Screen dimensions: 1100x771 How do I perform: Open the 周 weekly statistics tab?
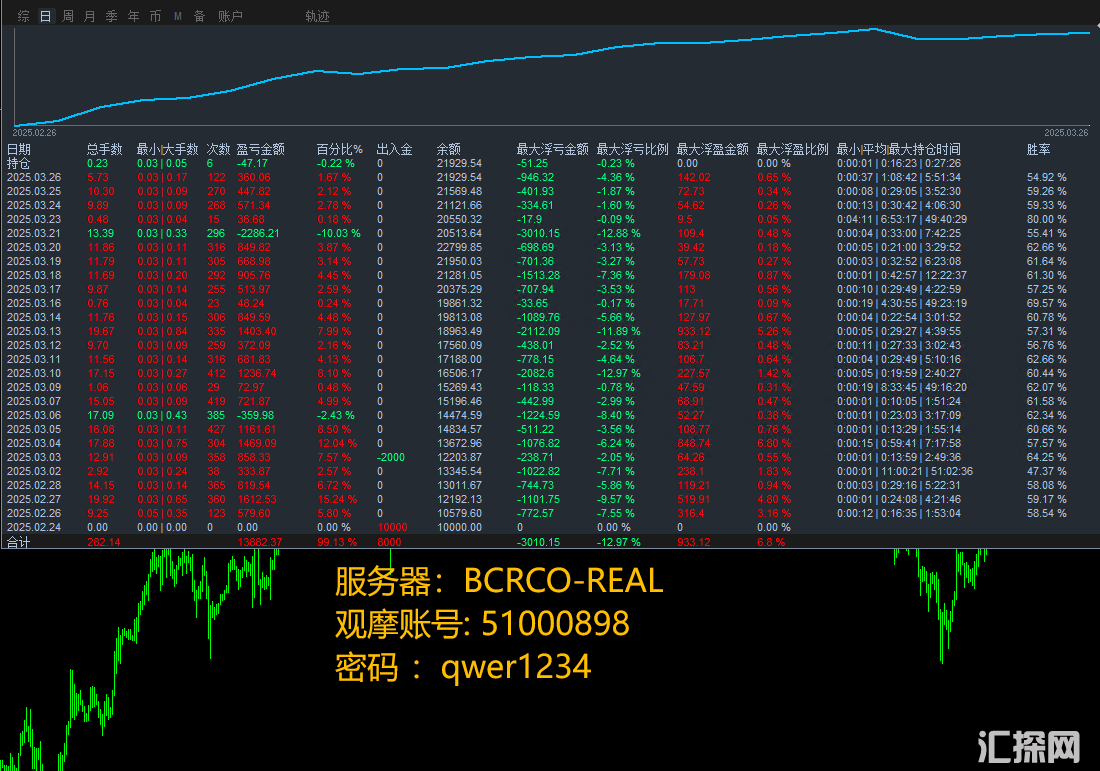pos(68,16)
